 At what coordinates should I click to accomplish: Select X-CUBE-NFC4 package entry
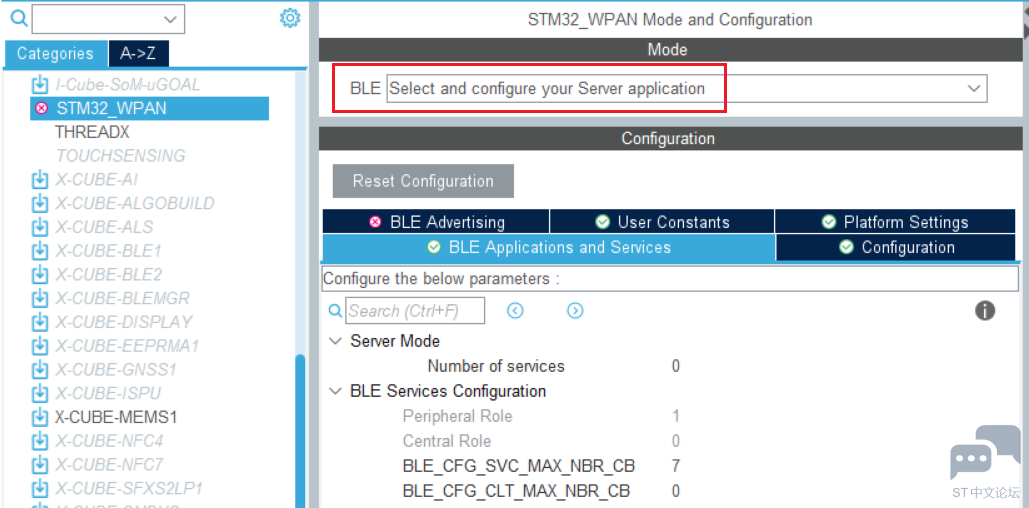click(109, 441)
